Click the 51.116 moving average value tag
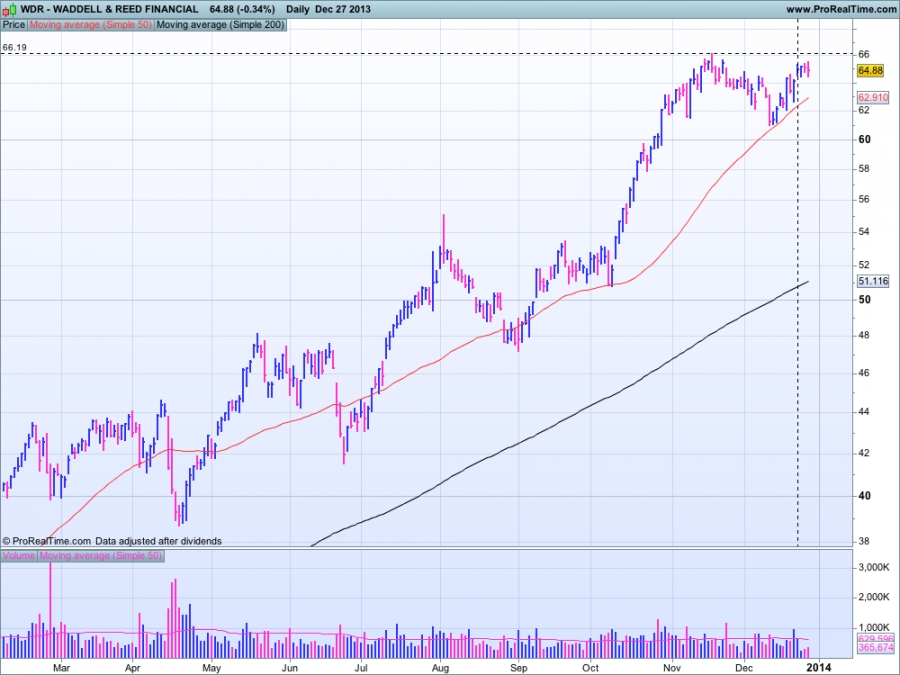Image resolution: width=900 pixels, height=675 pixels. click(873, 281)
